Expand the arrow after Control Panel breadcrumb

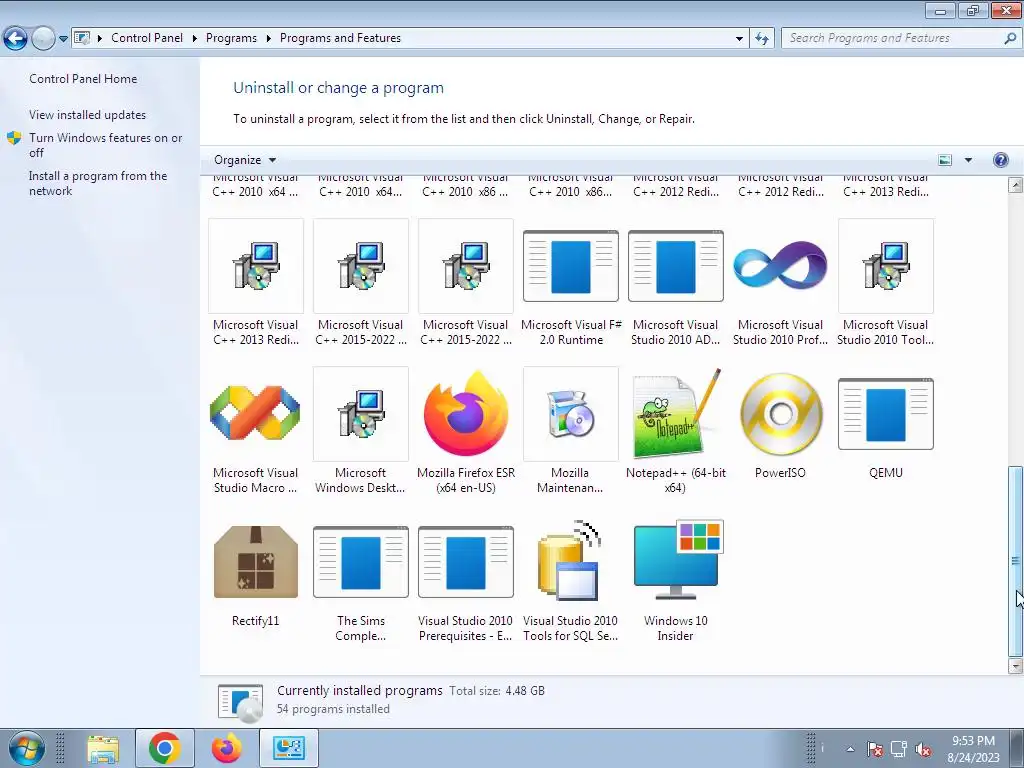(195, 38)
